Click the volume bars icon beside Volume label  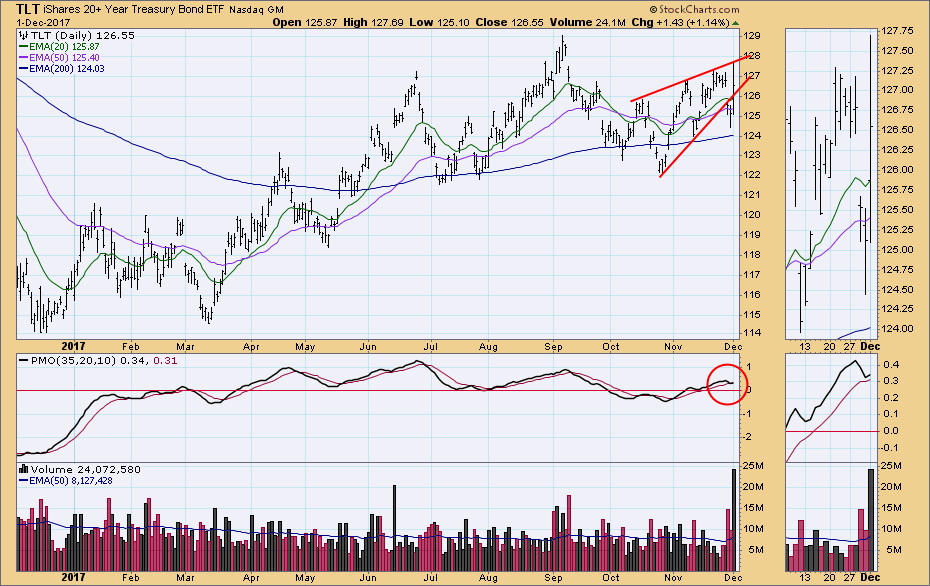[24, 470]
